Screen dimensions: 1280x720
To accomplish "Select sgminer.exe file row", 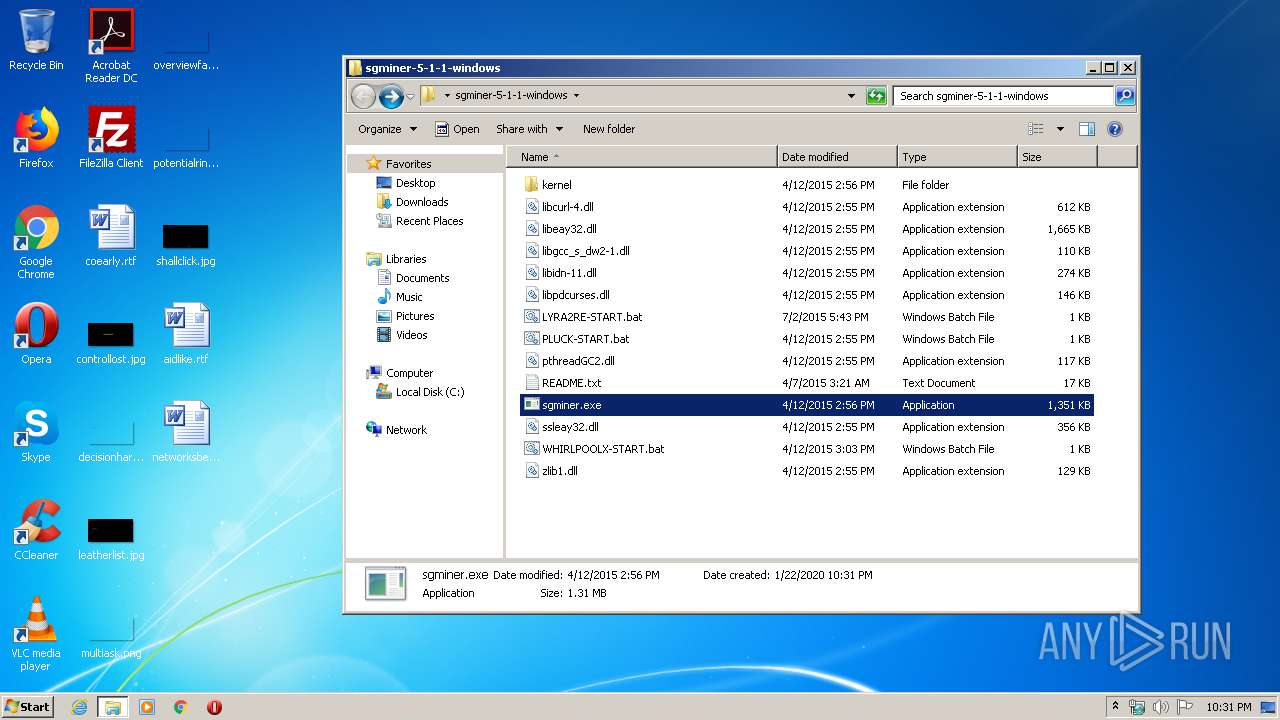I will coord(807,405).
